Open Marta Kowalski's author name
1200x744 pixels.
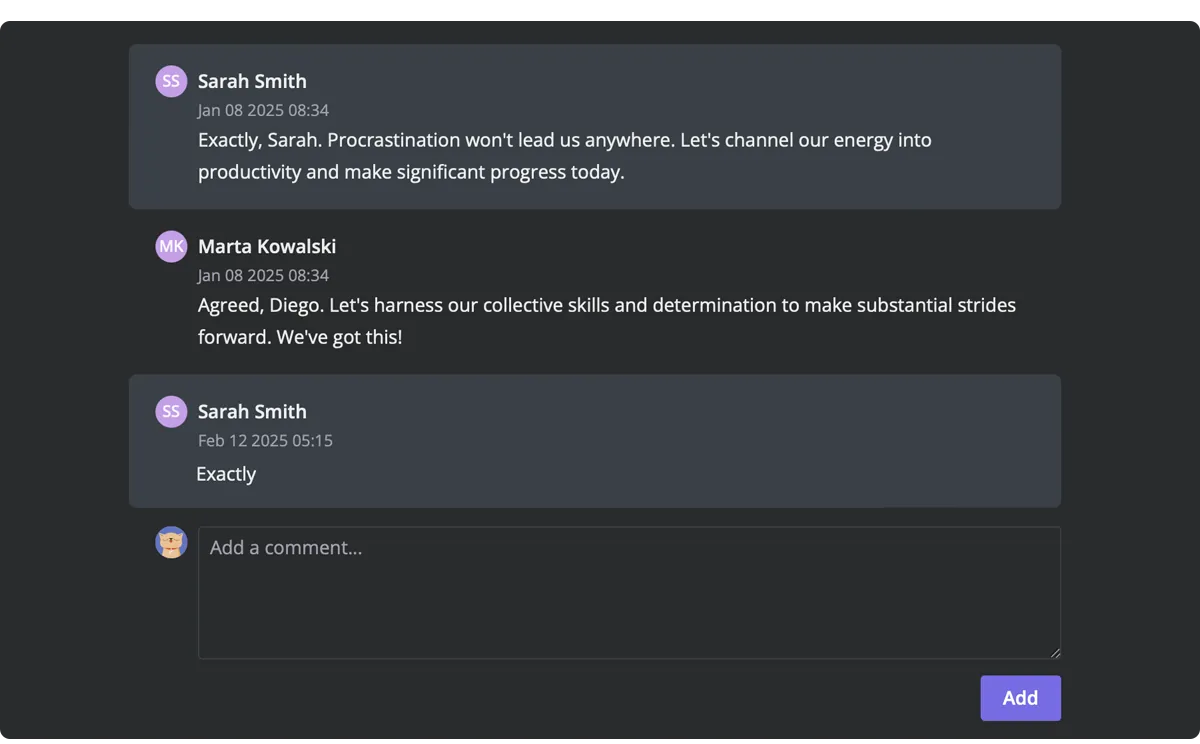pos(267,246)
